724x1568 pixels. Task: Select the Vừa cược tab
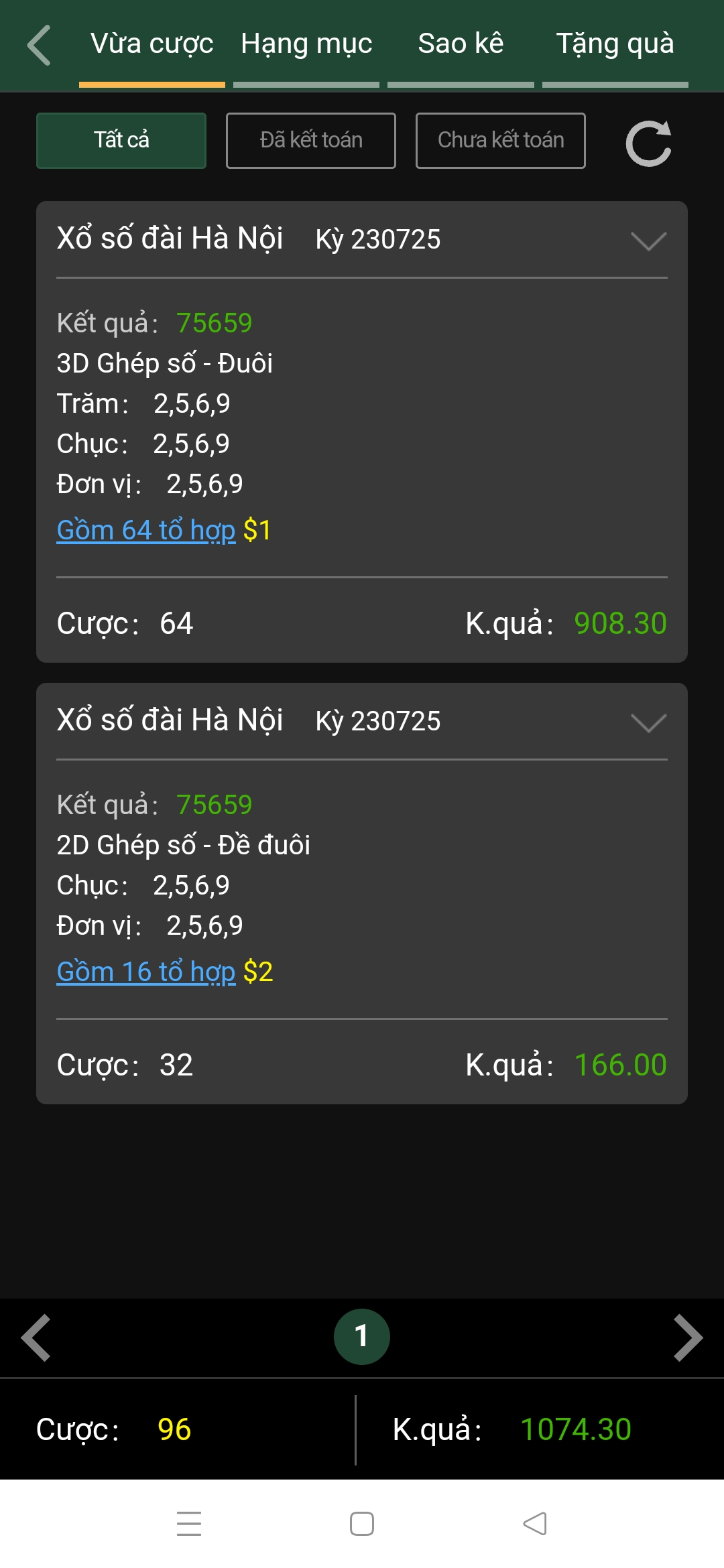(x=152, y=44)
